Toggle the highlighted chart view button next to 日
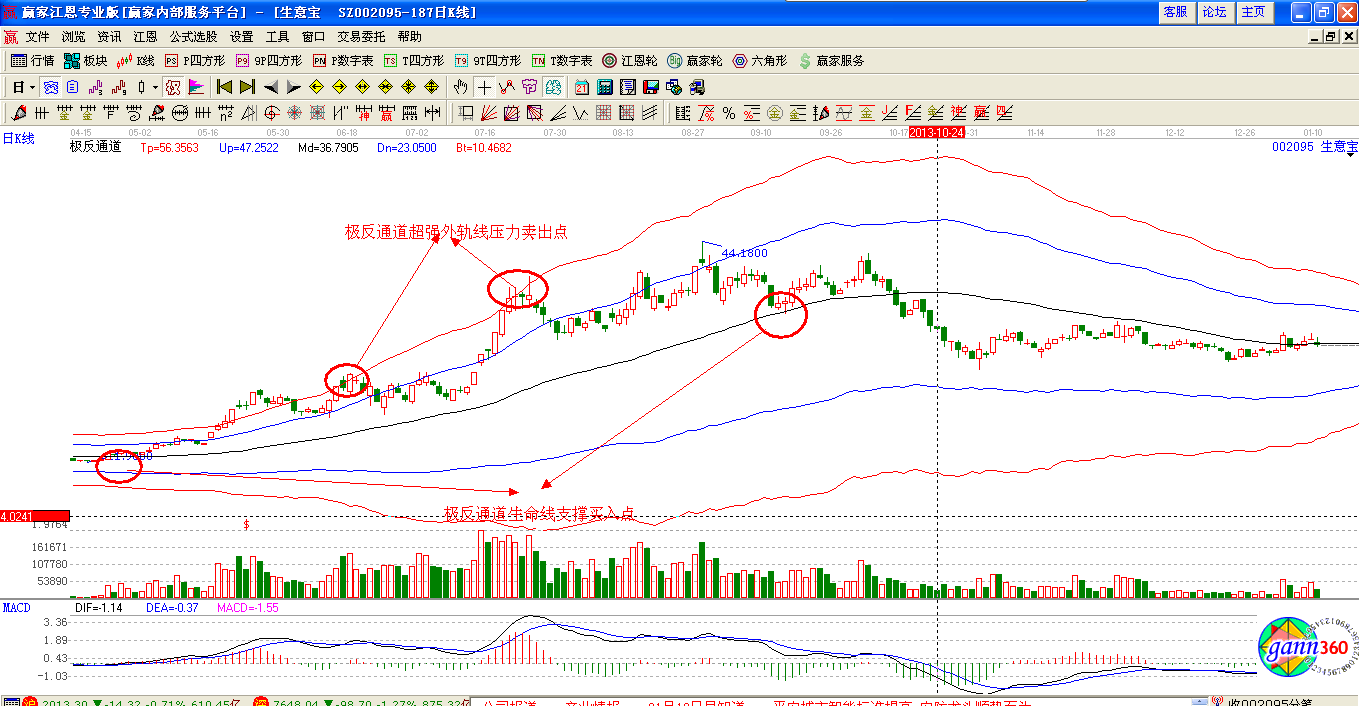 [x=50, y=87]
